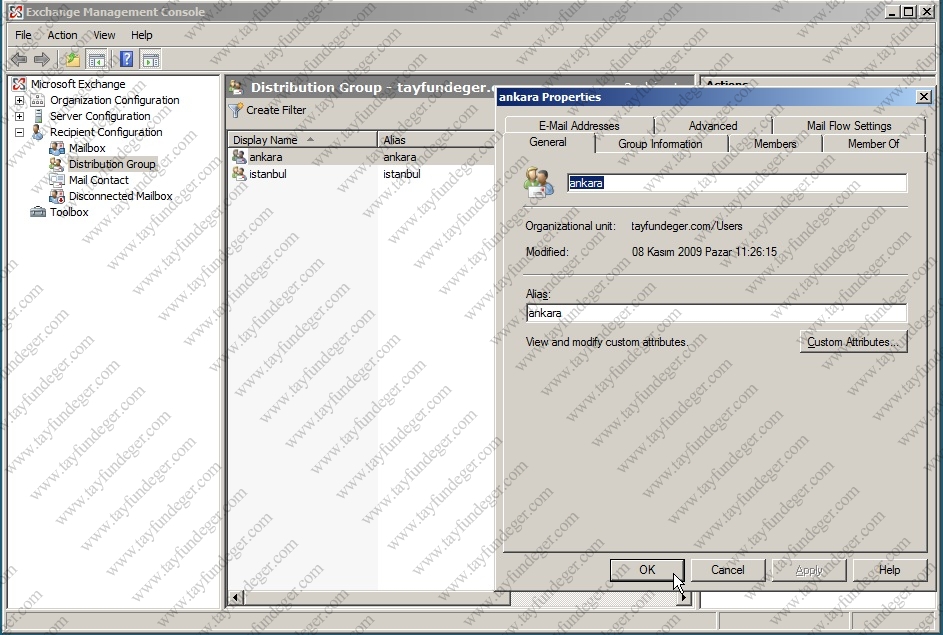Click the Disconnected Mailbox node icon

coord(57,196)
